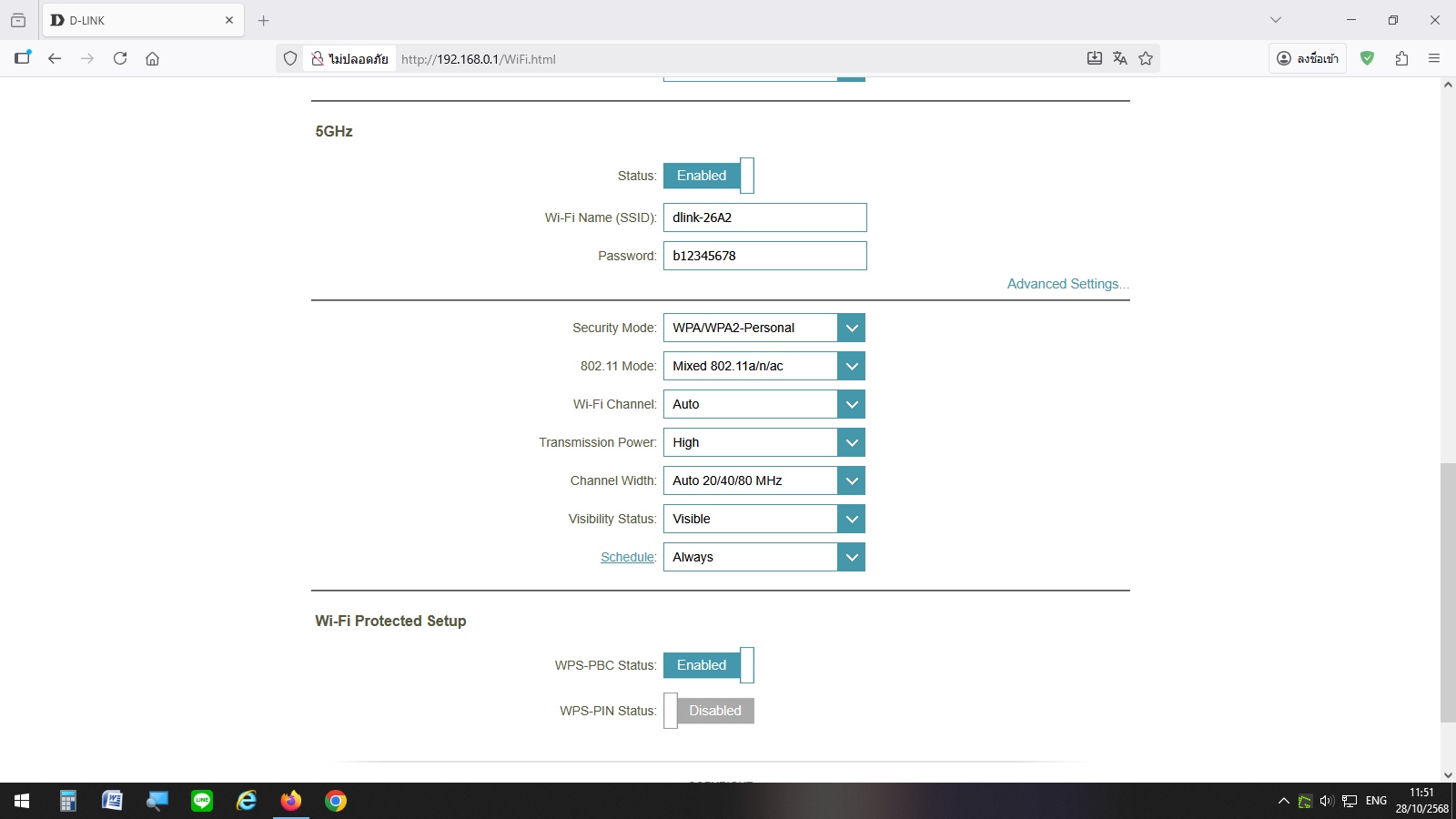Open the translate page icon
1456x819 pixels.
click(1120, 58)
